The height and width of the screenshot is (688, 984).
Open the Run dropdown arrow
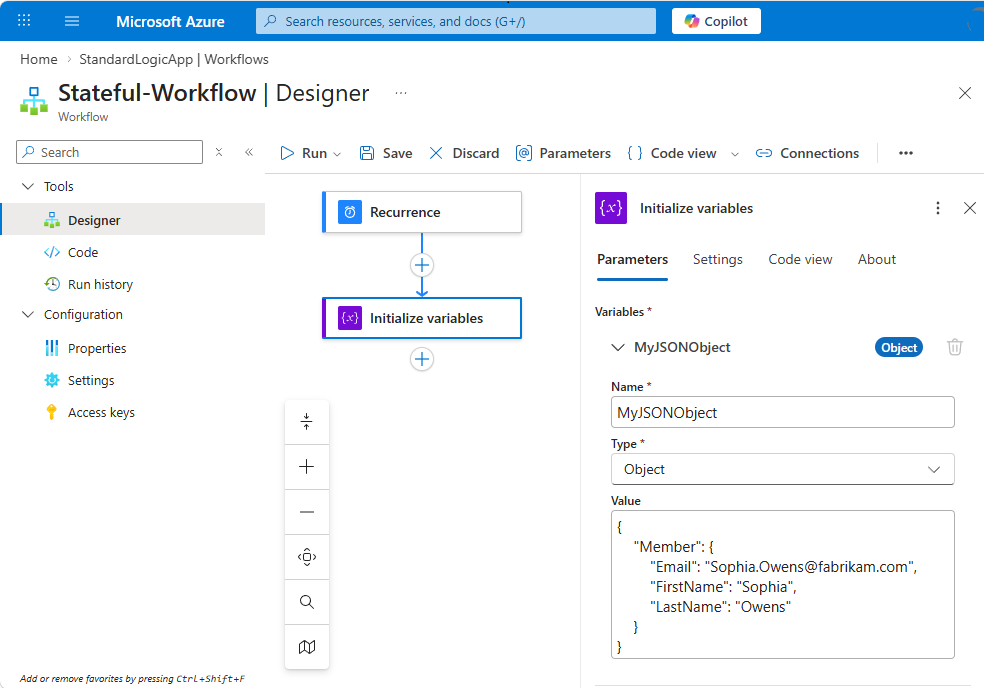point(337,154)
